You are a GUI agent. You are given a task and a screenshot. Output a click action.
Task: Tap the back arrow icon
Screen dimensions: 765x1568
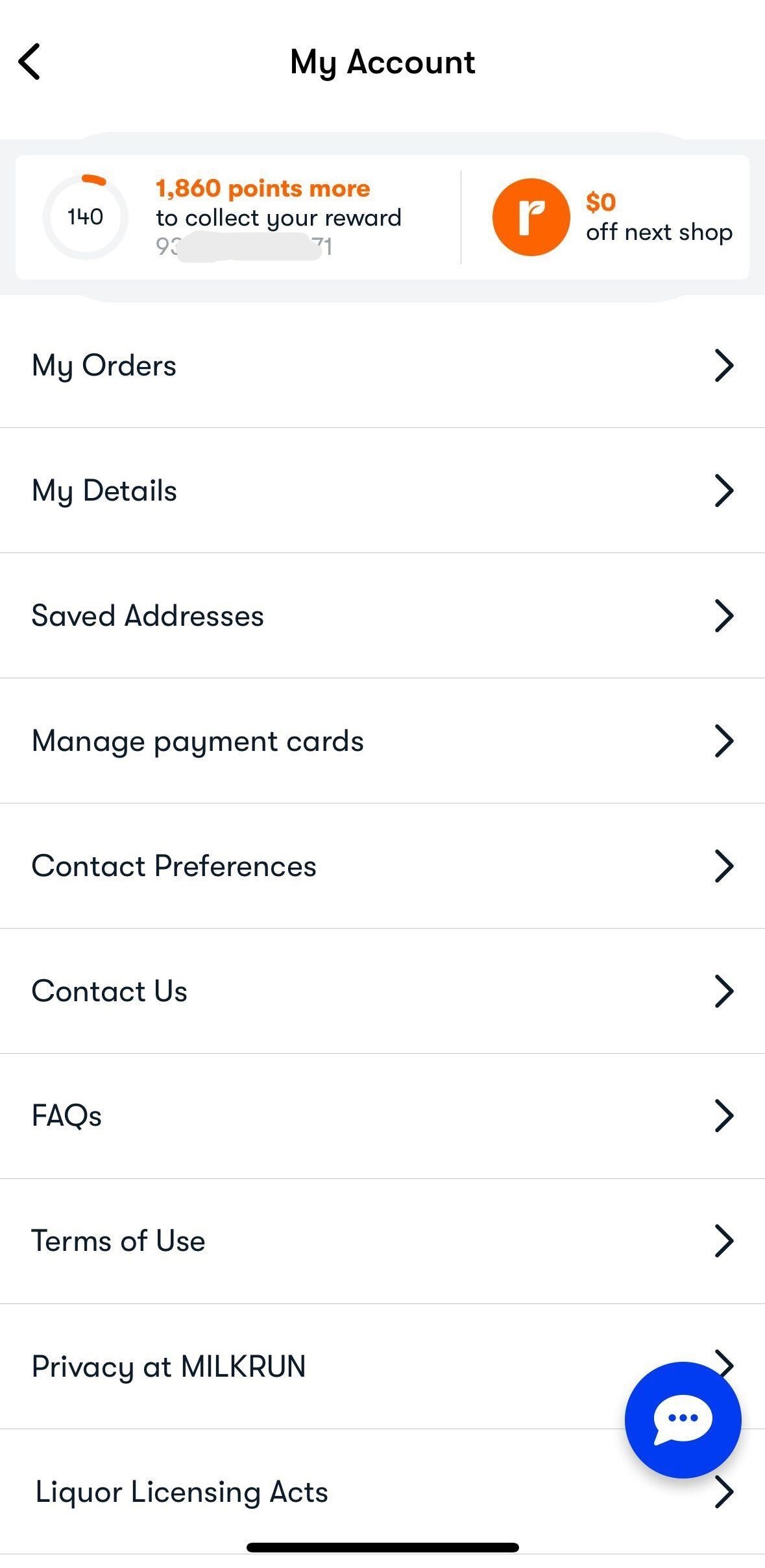click(x=30, y=62)
